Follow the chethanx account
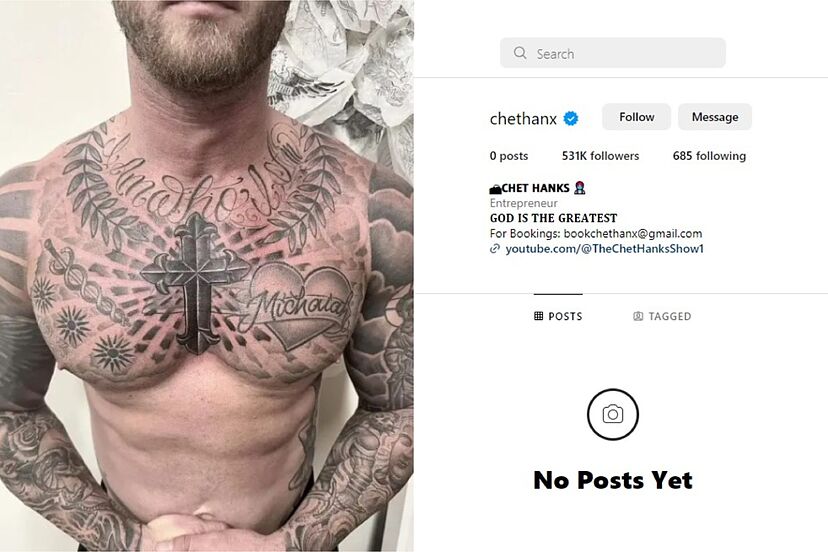The height and width of the screenshot is (552, 828). tap(636, 117)
